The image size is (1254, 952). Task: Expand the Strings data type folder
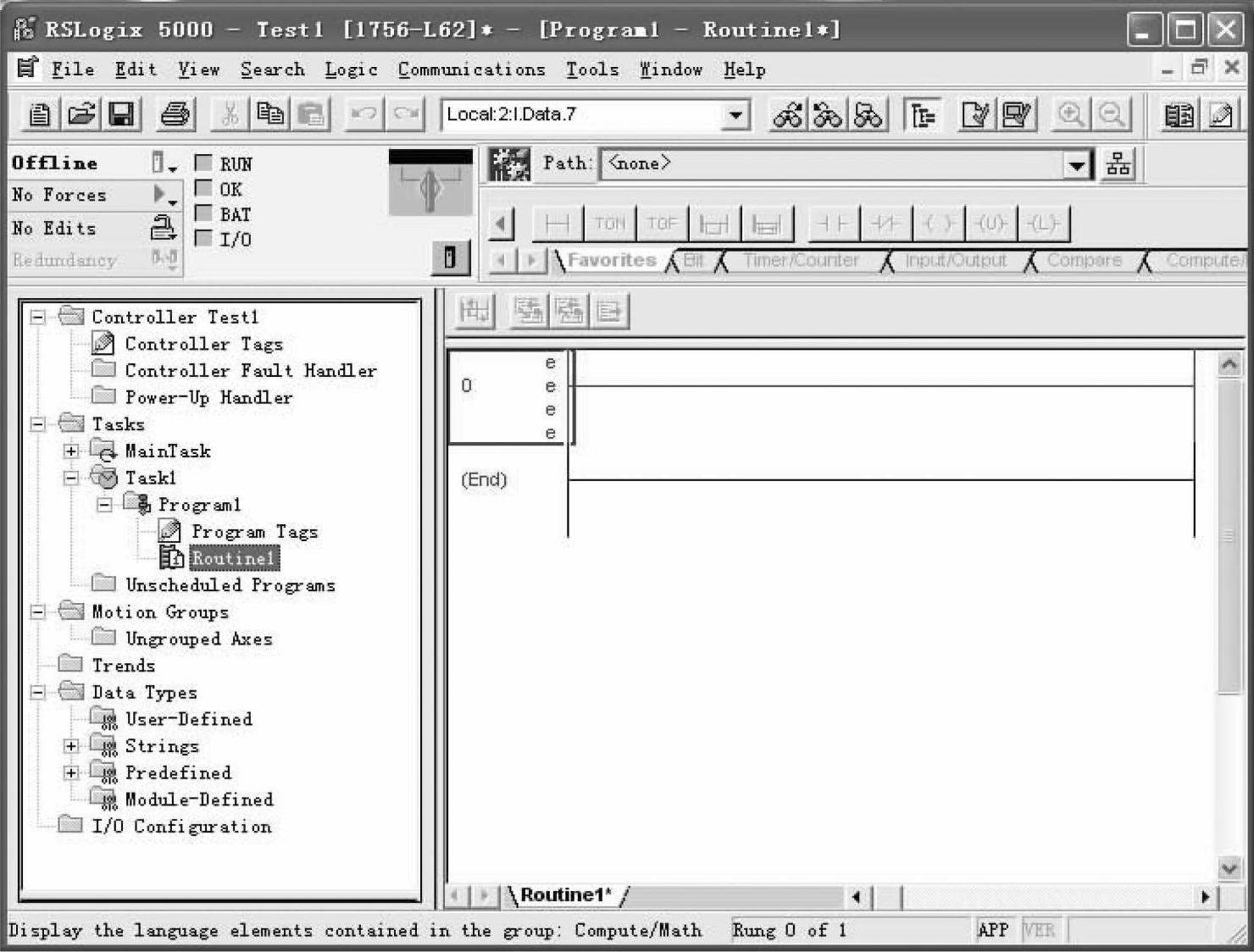pos(71,746)
